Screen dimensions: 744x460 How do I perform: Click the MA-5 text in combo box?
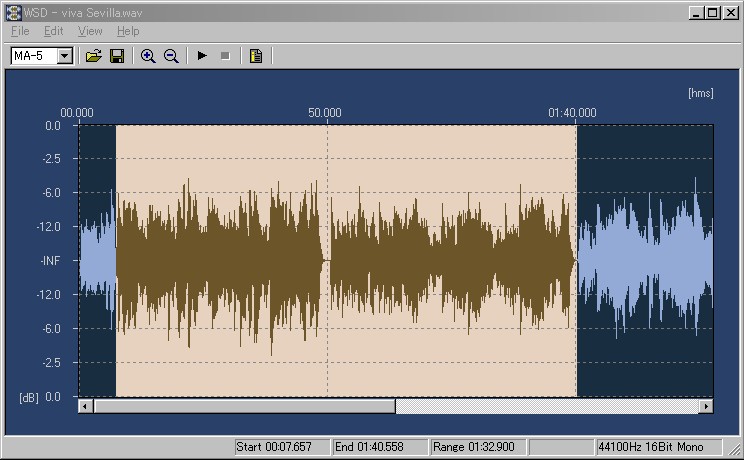click(28, 56)
